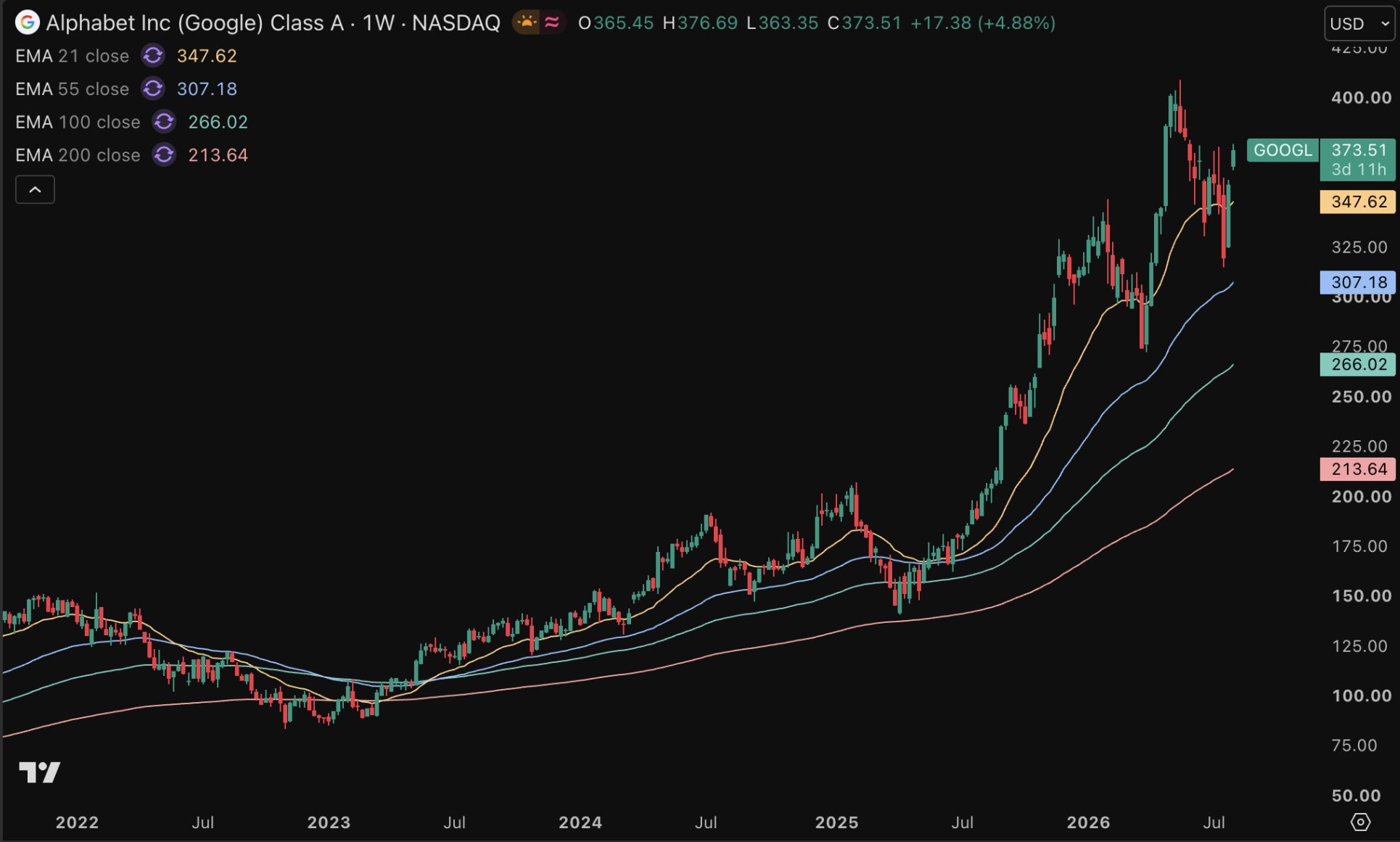Click the open price value O365.45
Screen dimensions: 1400x842
point(616,23)
